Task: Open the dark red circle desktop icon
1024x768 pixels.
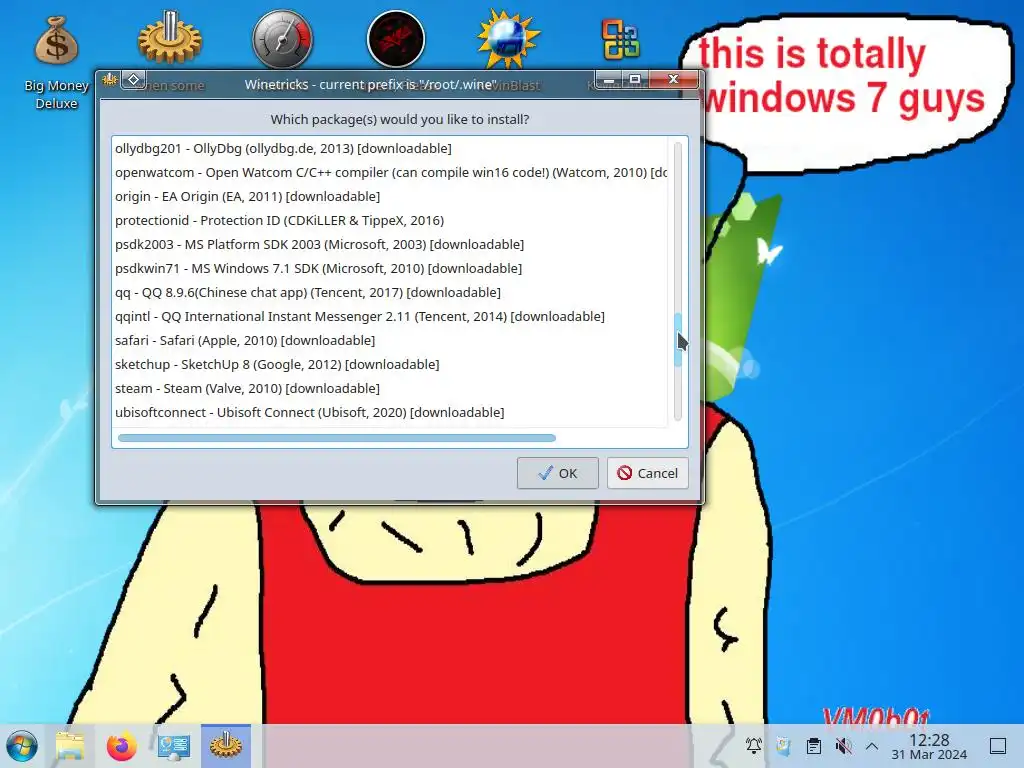Action: [x=396, y=39]
